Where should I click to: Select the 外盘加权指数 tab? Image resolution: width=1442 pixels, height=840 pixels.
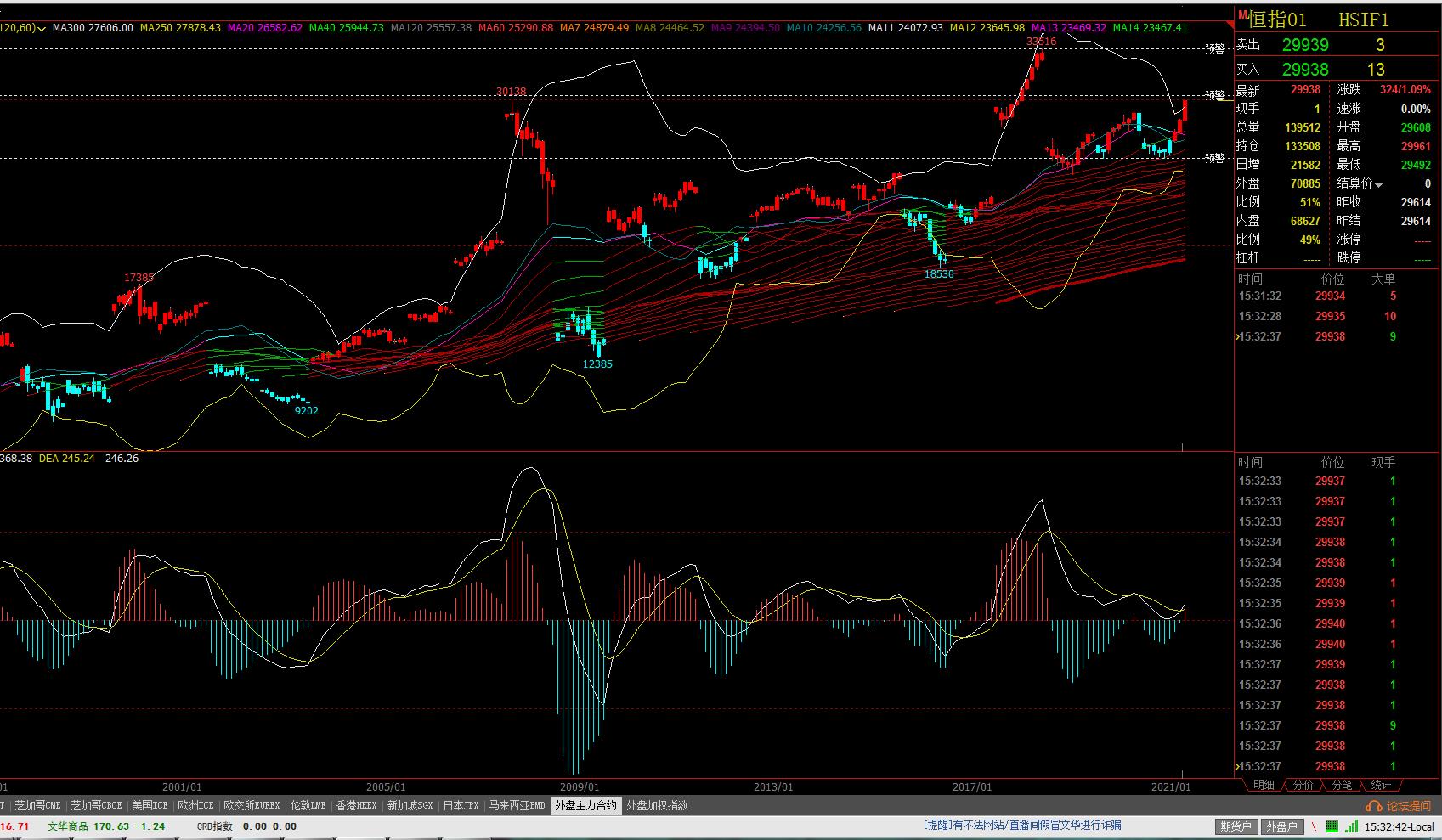tap(658, 805)
